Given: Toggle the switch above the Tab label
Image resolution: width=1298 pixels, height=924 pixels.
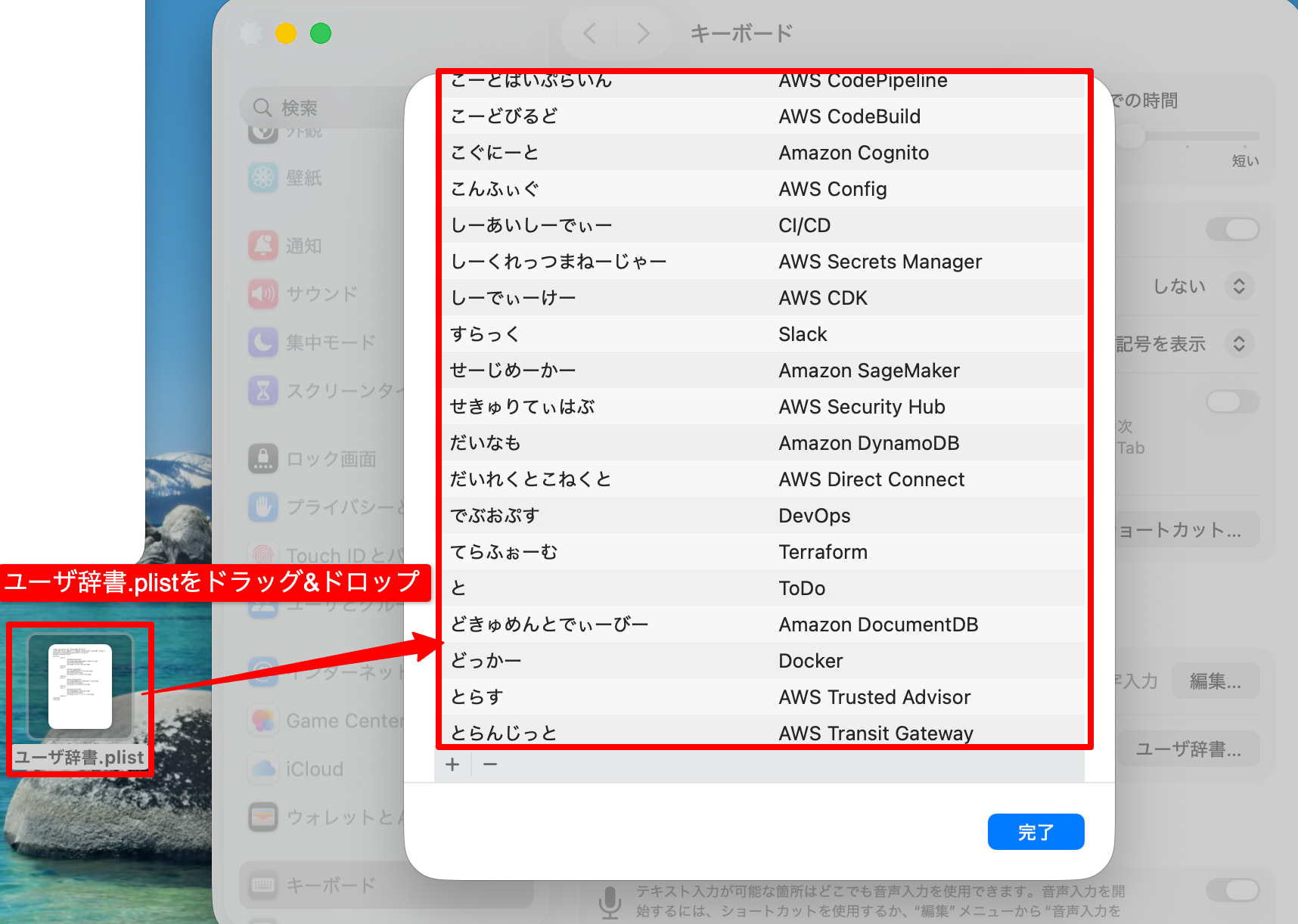Looking at the screenshot, I should pyautogui.click(x=1233, y=402).
